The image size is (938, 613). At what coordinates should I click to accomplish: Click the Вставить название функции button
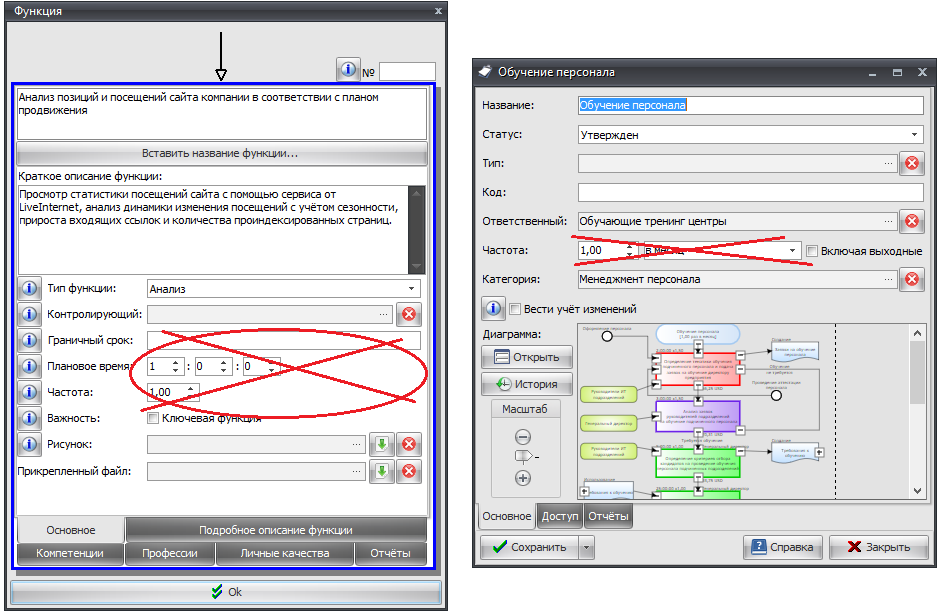pos(221,153)
